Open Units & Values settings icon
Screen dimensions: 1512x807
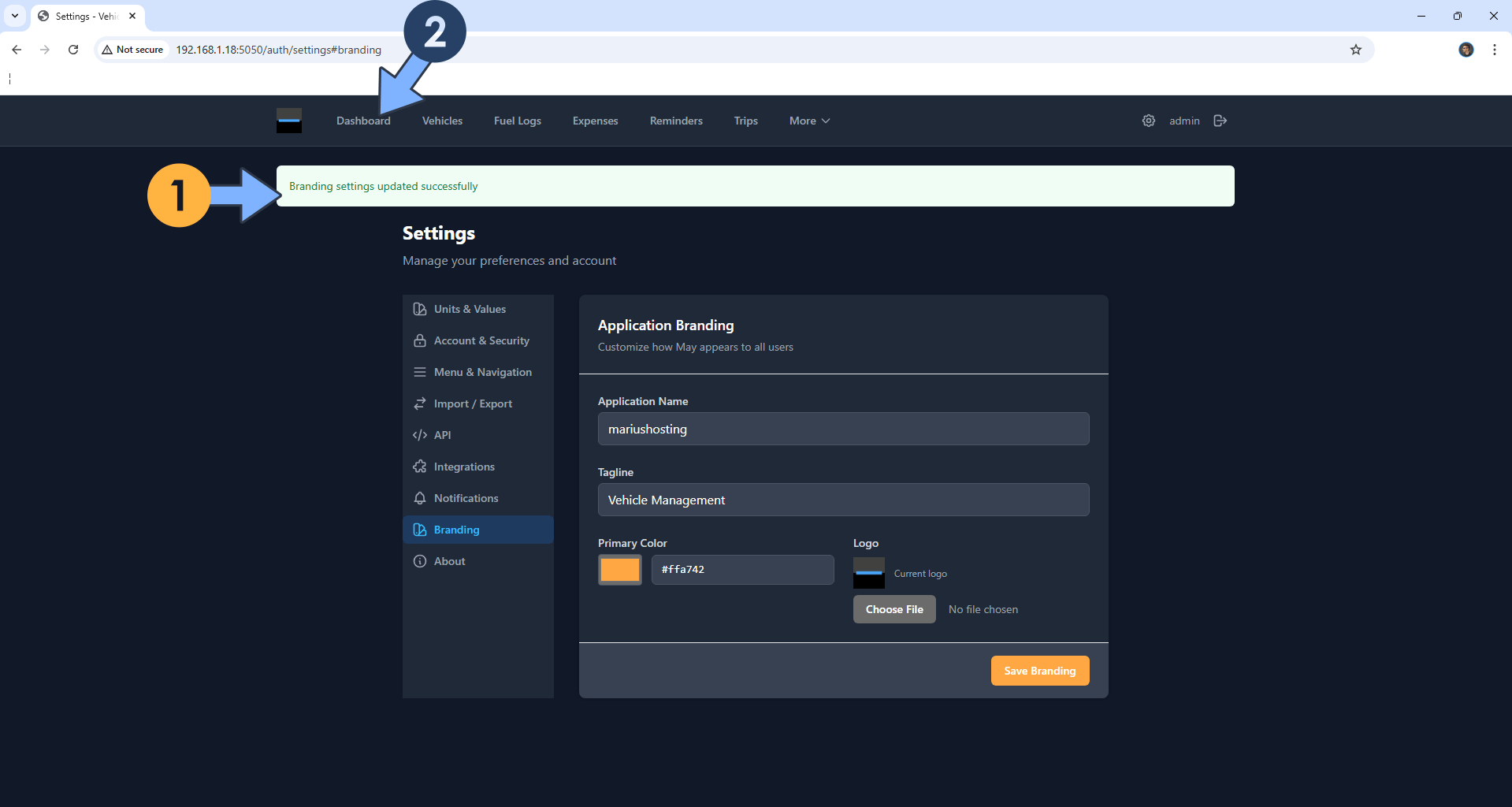[x=420, y=308]
